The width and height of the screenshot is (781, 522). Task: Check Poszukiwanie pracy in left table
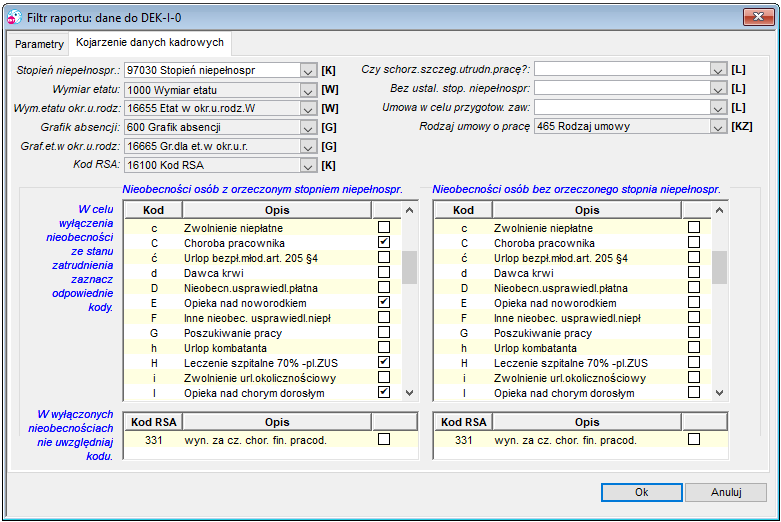point(384,333)
